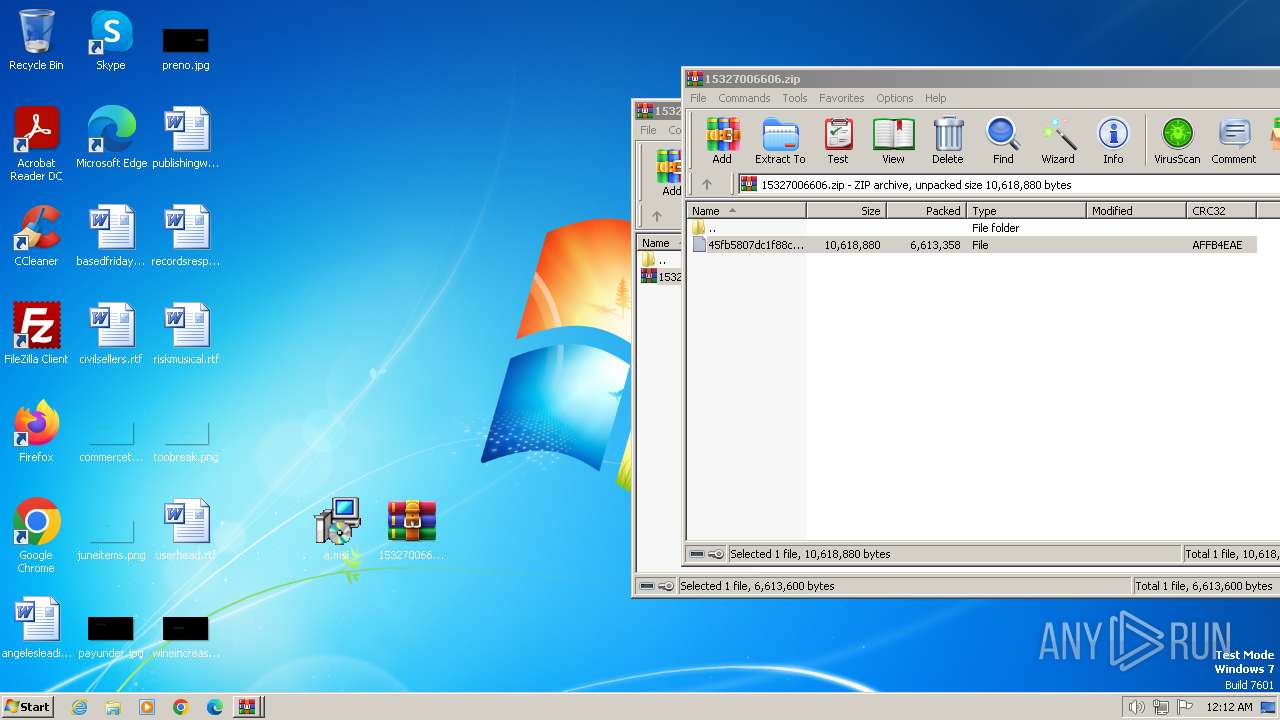Select civilsellers.rtf document
Screen dimensions: 1280x720
tap(111, 334)
